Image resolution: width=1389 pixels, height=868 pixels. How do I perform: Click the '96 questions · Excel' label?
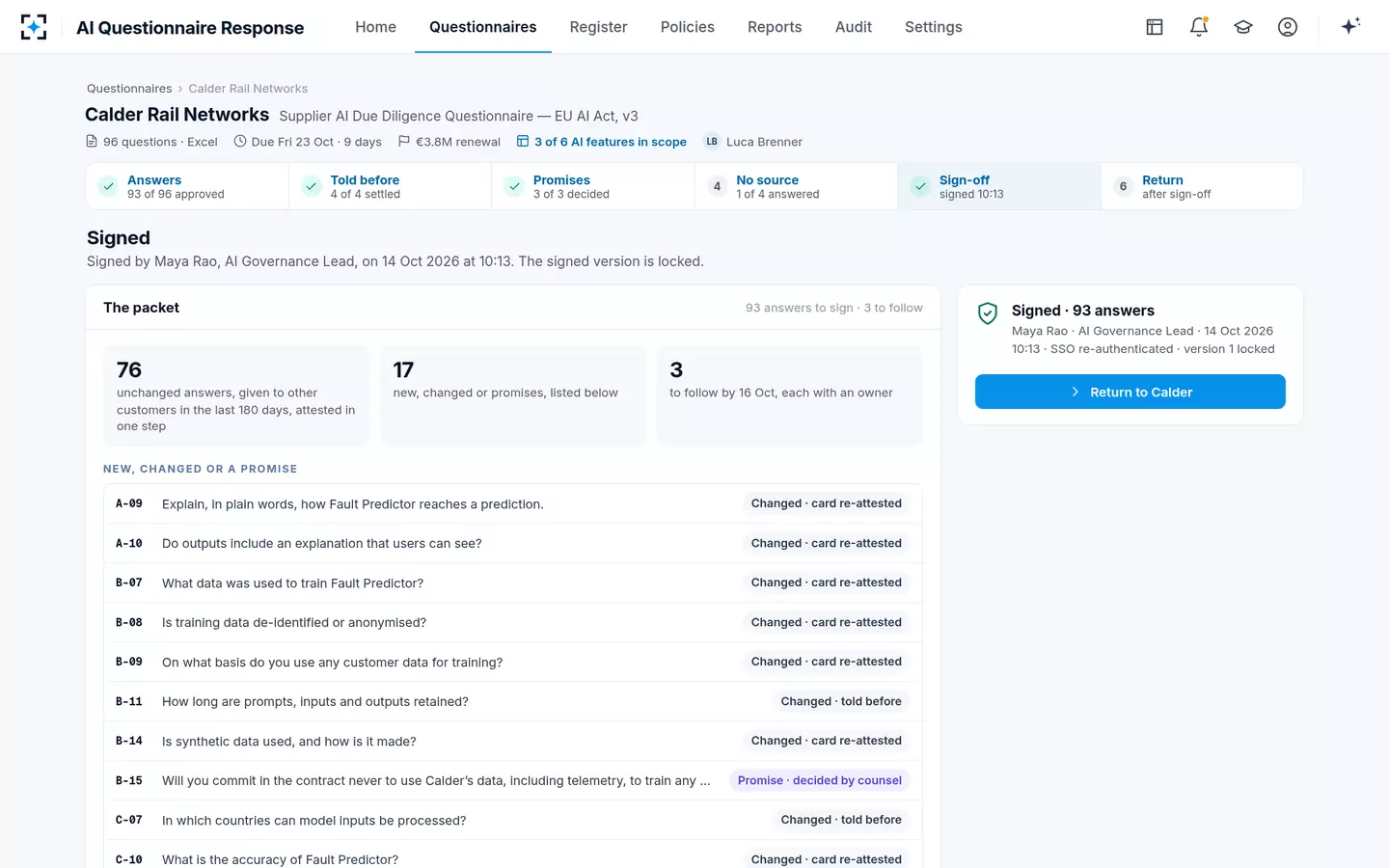point(151,142)
